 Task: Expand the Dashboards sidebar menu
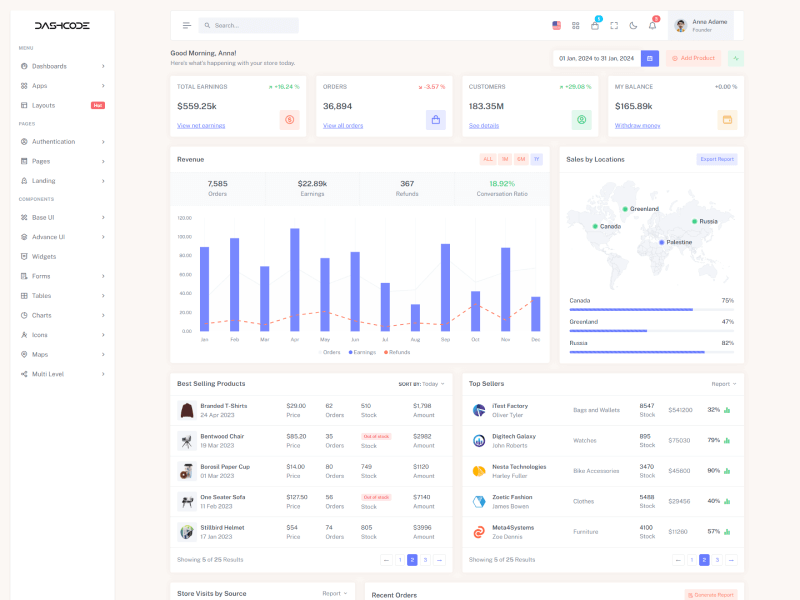[x=62, y=66]
